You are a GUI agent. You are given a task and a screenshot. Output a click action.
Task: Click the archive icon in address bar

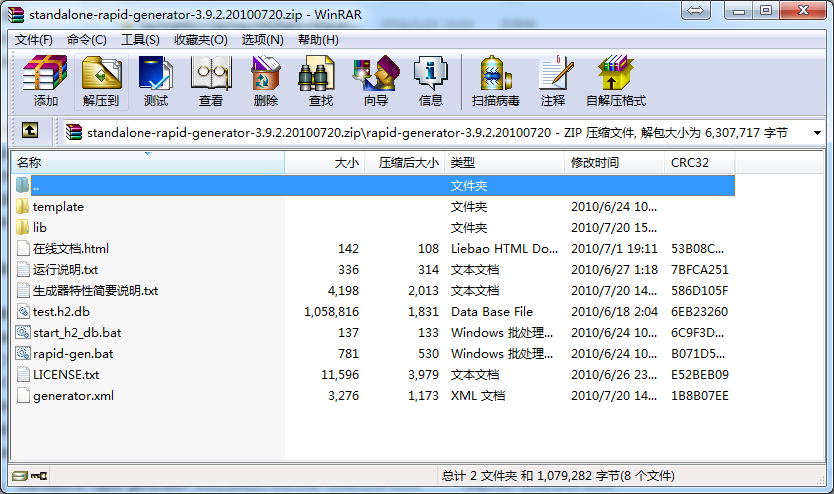(x=74, y=132)
